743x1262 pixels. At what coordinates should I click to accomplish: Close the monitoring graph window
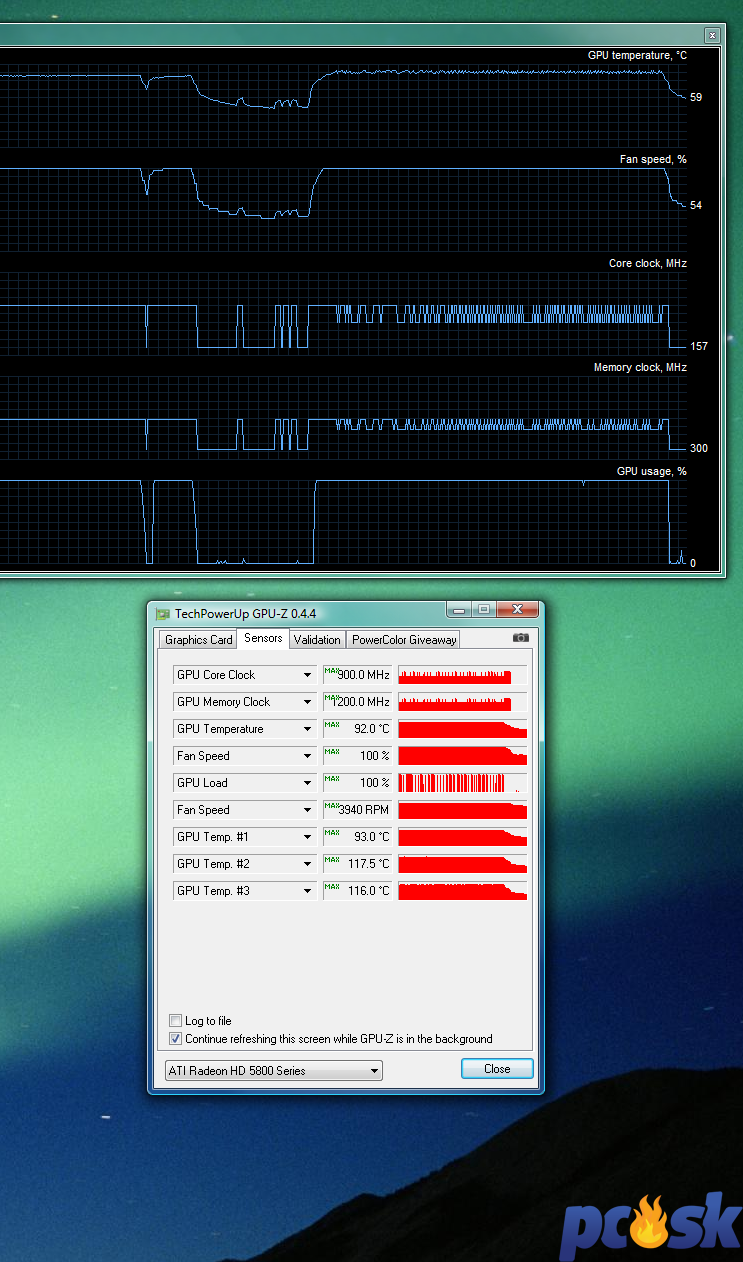(x=712, y=35)
